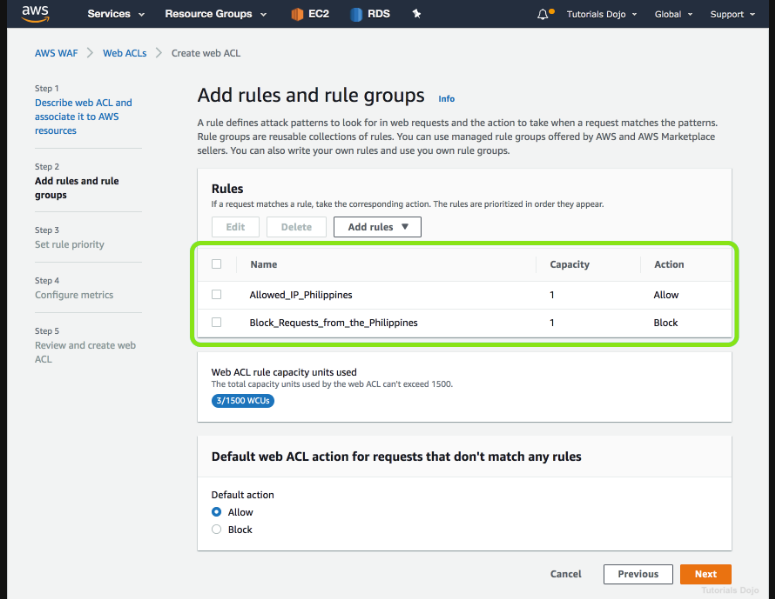Open the Add rules dropdown
The image size is (775, 599).
(378, 227)
